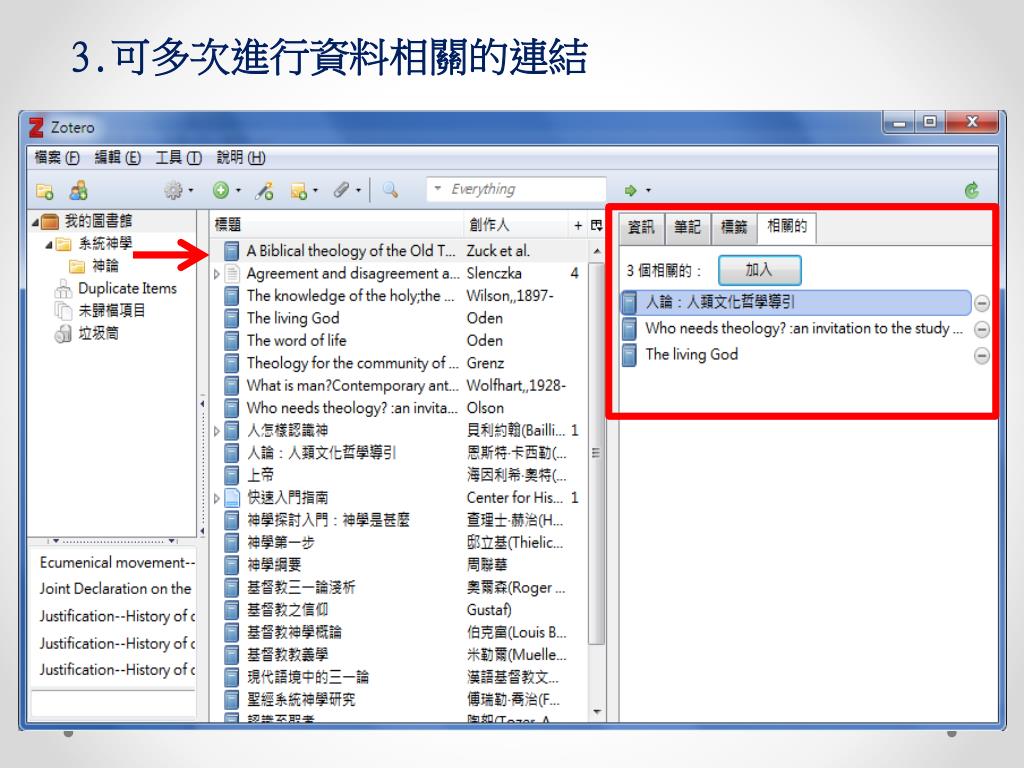Screen dimensions: 1024x768
Task: Select item What is man?Contemporary ant...
Action: click(x=398, y=386)
